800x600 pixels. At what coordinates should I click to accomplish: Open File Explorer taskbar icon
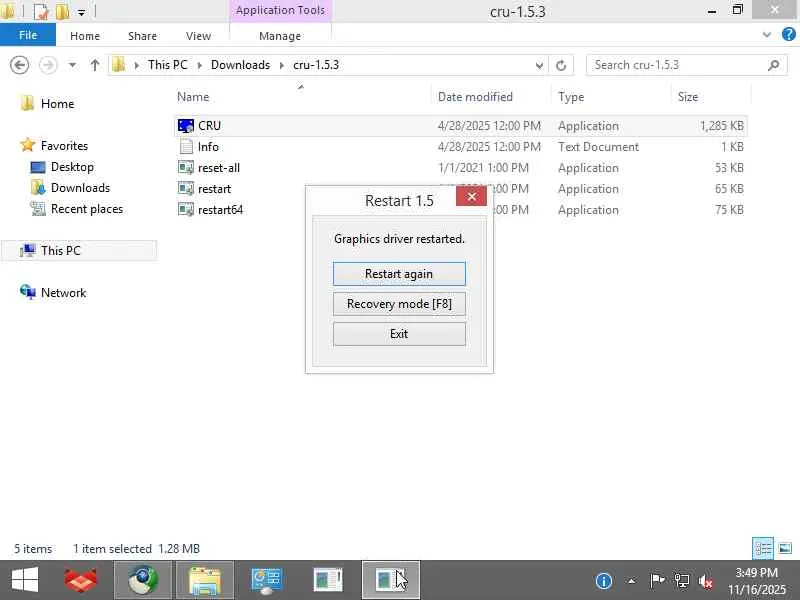click(x=205, y=581)
